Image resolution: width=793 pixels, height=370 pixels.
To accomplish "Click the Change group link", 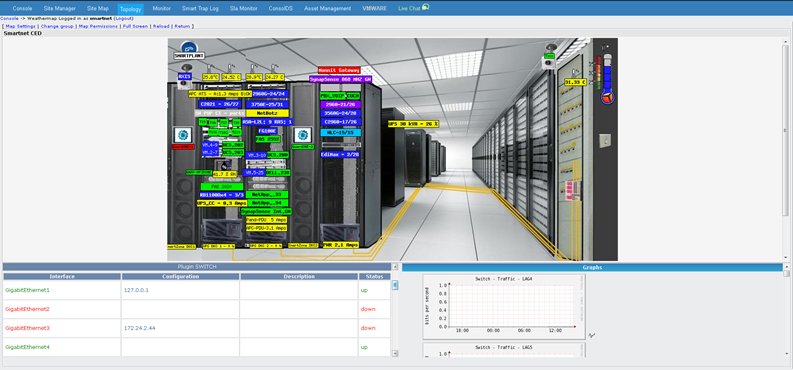I will pyautogui.click(x=57, y=26).
